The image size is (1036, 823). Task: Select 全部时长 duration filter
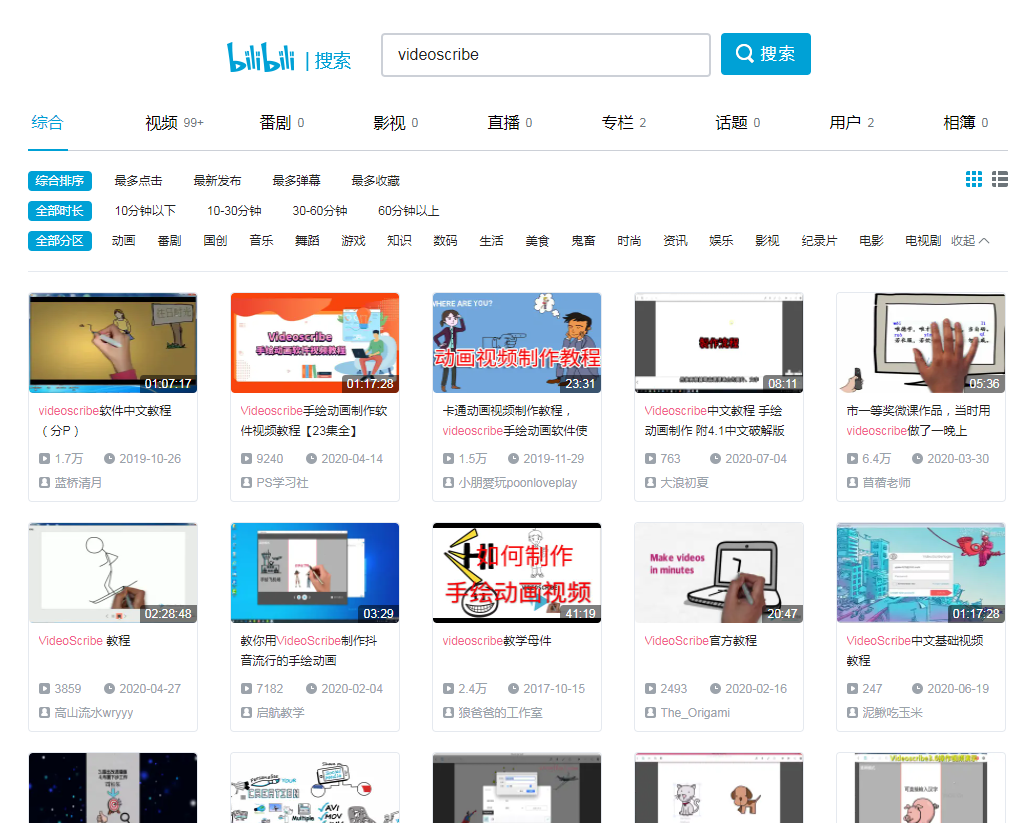[x=59, y=211]
